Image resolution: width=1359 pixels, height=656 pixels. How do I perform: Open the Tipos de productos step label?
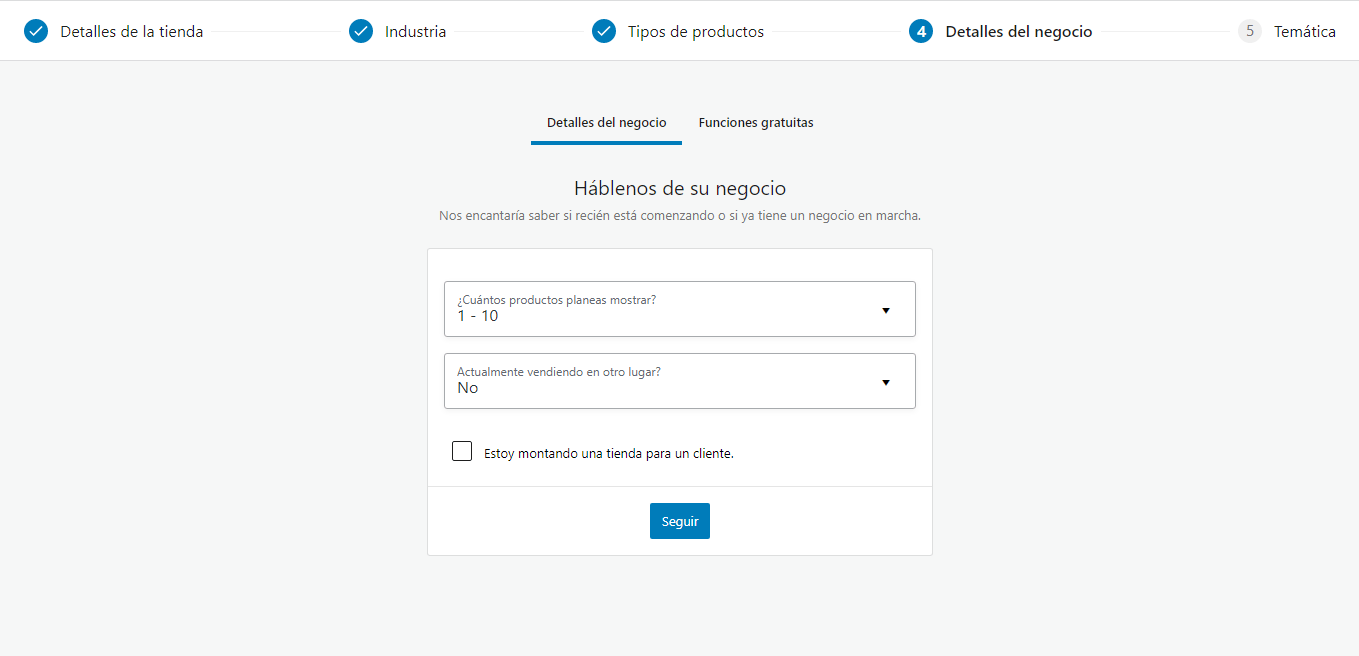click(695, 32)
